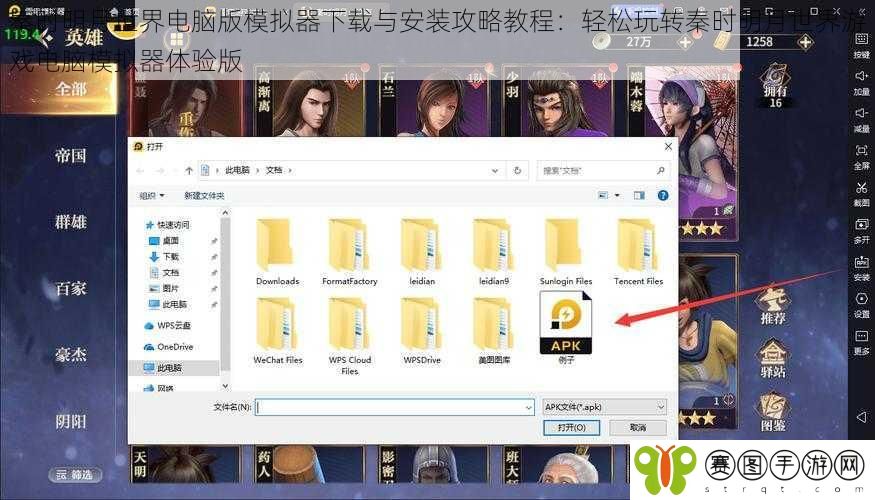Screen dimensions: 875x500
Task: Open the 美图图库 folder
Action: [494, 331]
